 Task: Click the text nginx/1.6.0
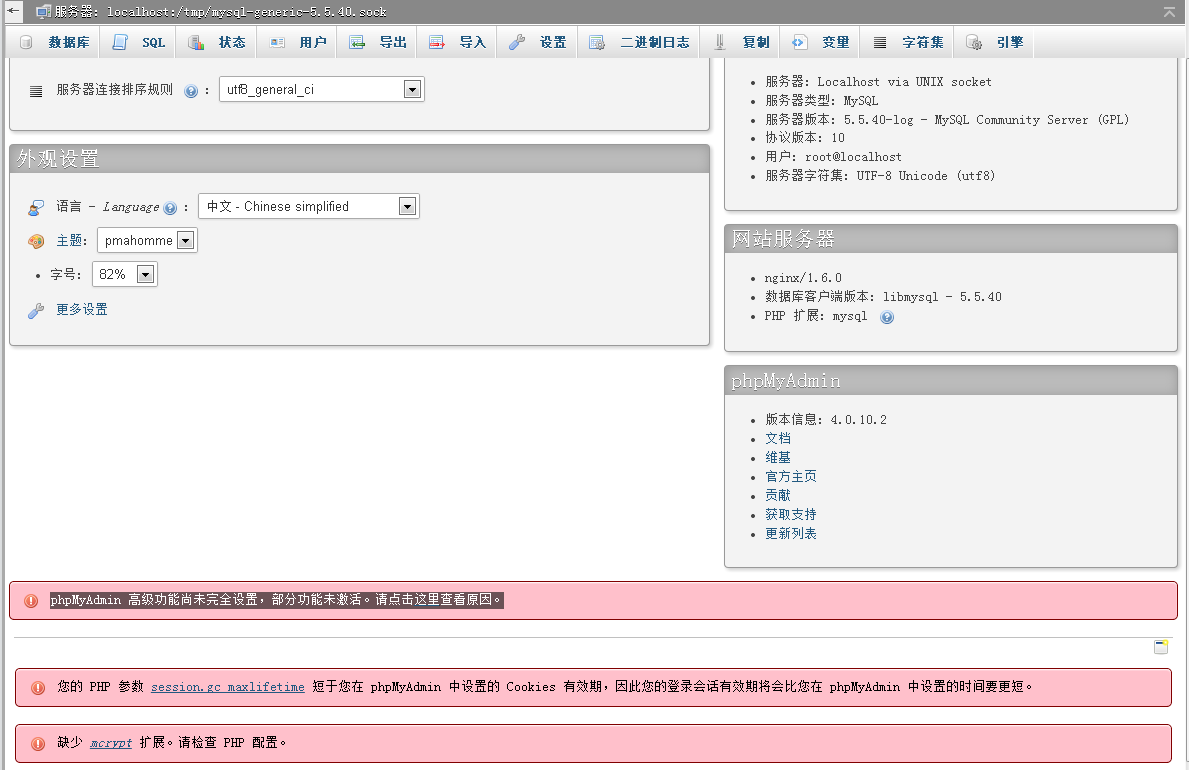tap(803, 278)
